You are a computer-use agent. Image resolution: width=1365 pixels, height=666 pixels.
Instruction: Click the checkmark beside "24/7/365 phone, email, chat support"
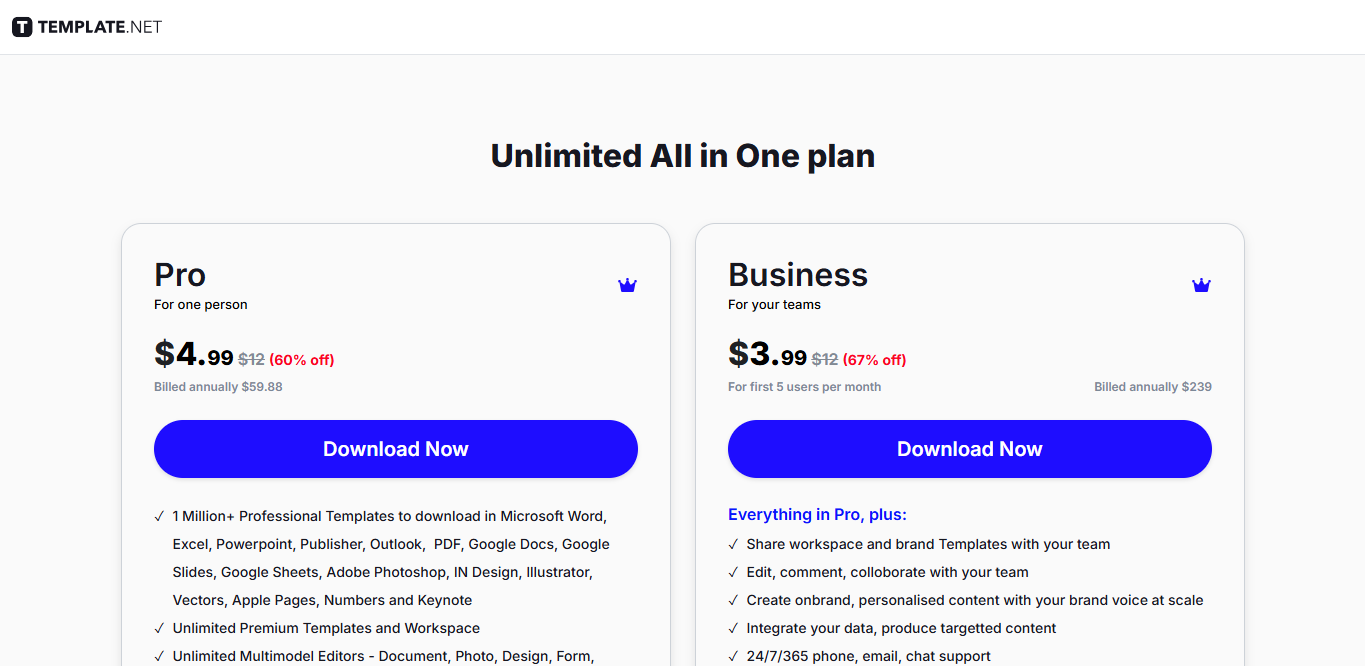(x=733, y=656)
